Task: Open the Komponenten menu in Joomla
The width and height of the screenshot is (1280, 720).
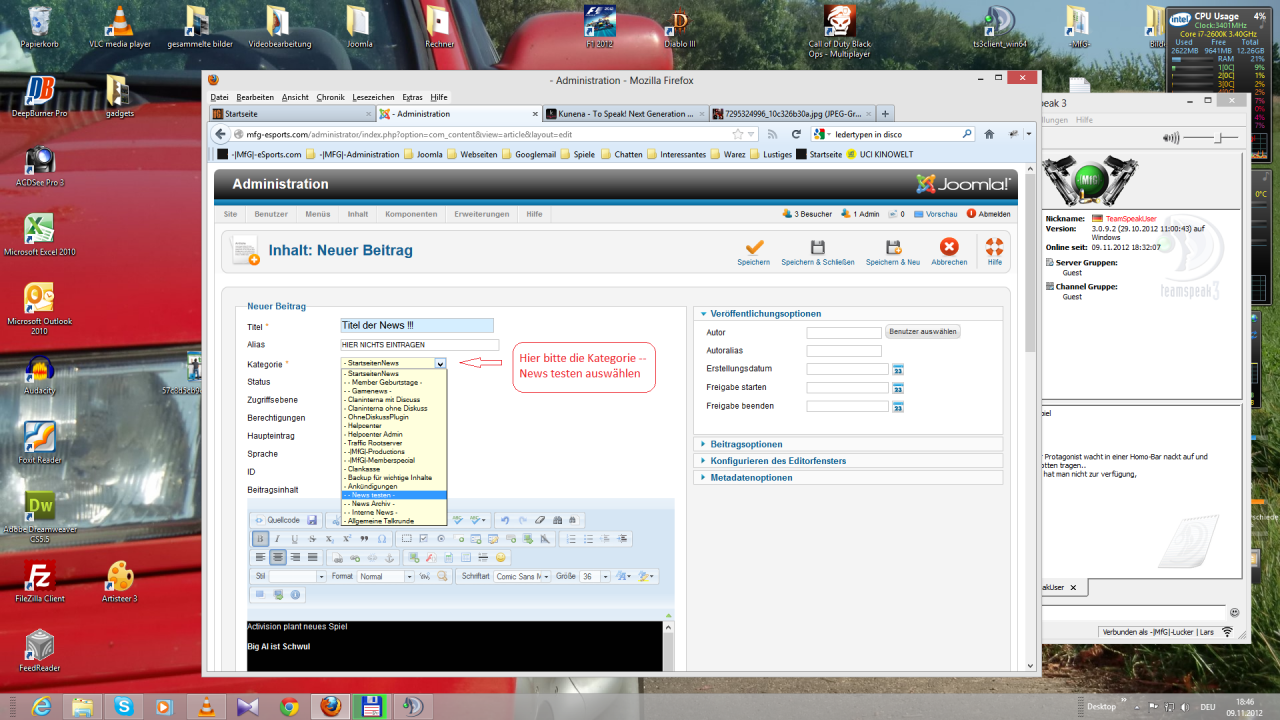Action: 411,214
